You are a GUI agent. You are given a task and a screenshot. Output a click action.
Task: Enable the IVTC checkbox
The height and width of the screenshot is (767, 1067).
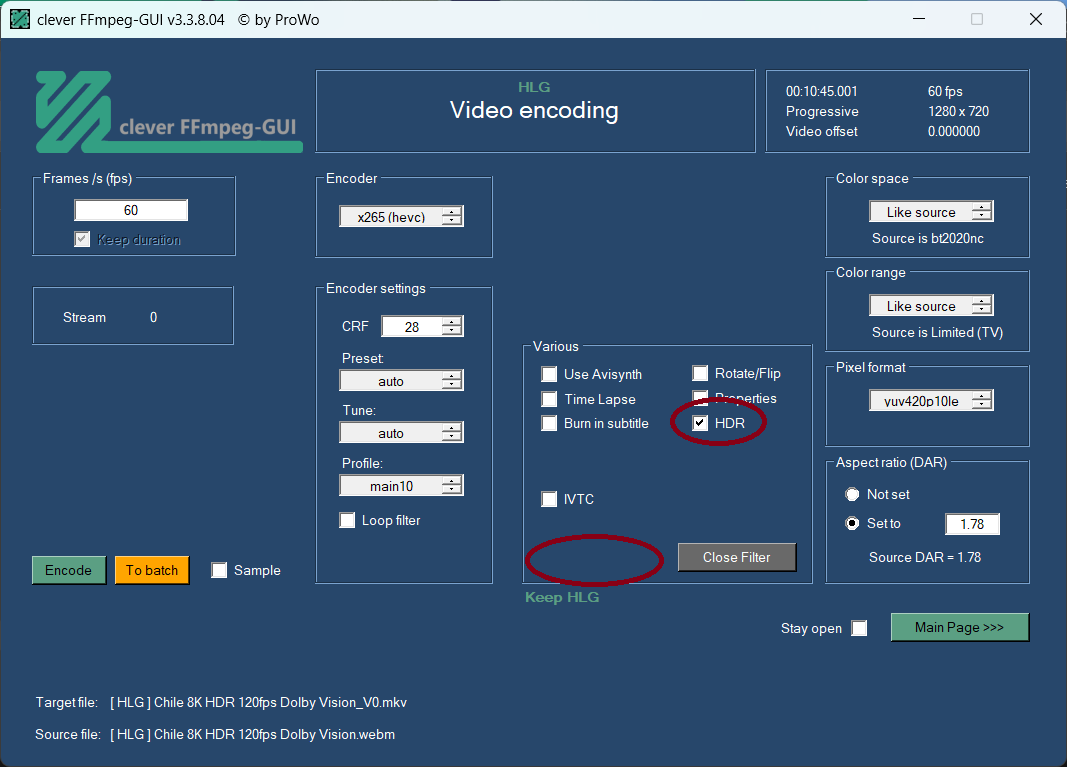point(549,499)
